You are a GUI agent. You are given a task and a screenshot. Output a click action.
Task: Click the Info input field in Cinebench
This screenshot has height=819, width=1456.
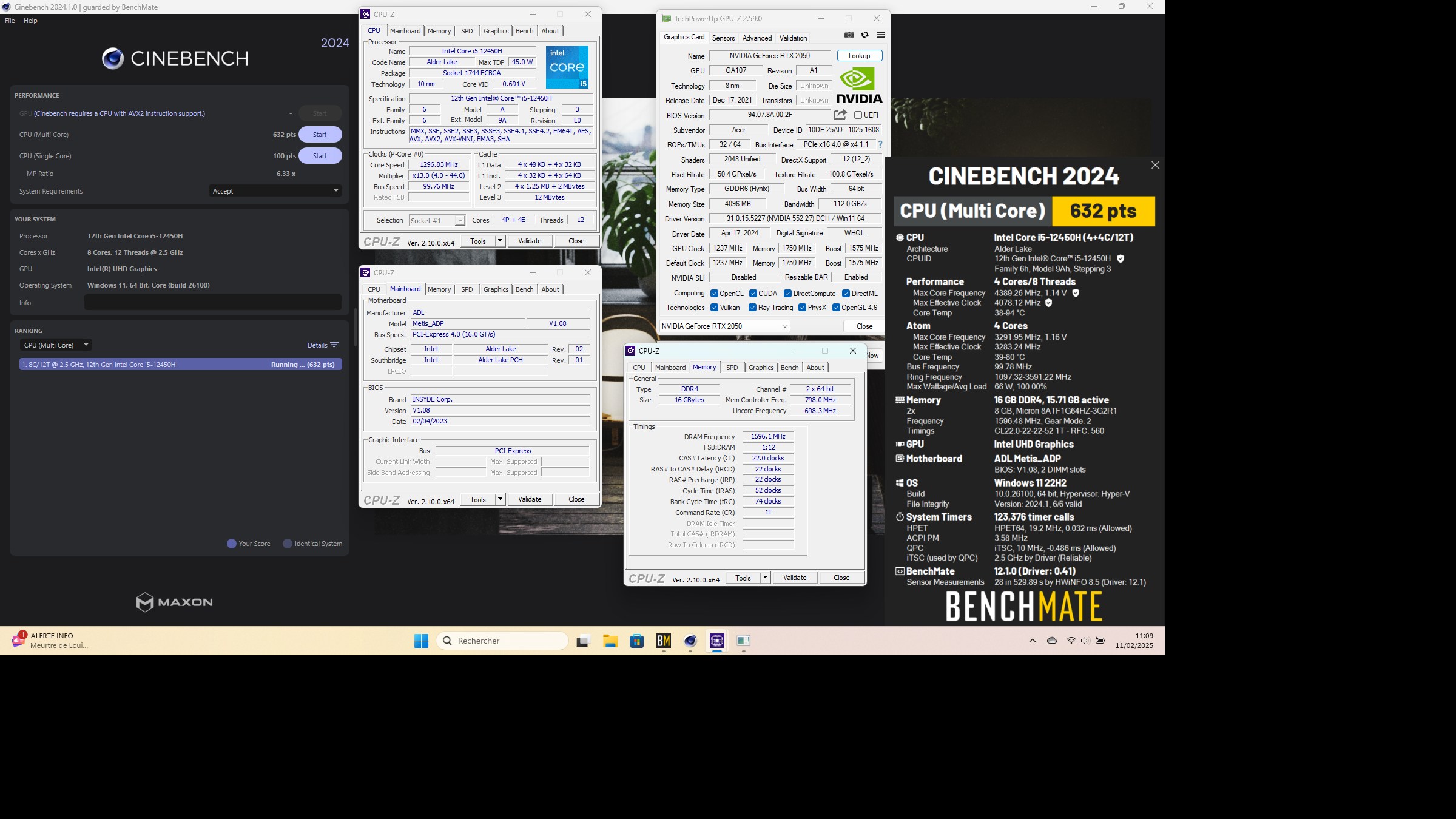point(213,302)
